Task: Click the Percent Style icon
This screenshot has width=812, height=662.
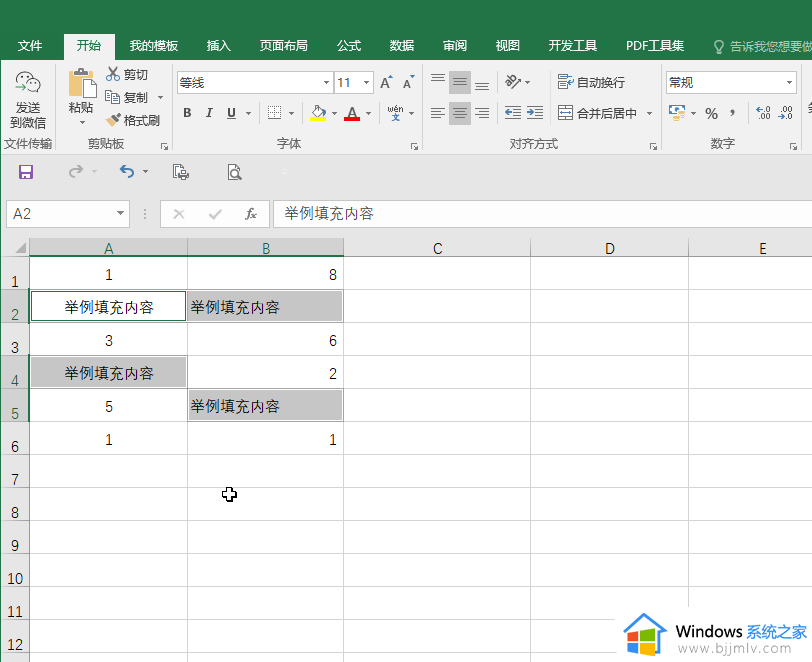Action: (711, 113)
